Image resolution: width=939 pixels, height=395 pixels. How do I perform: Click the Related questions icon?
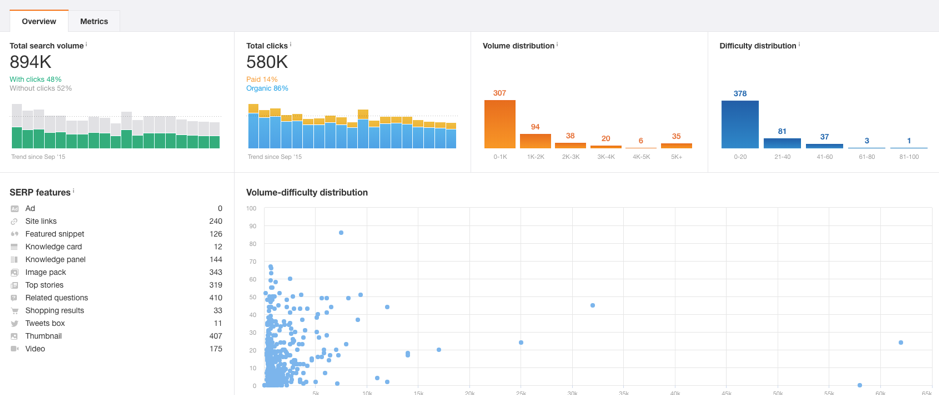pos(15,298)
